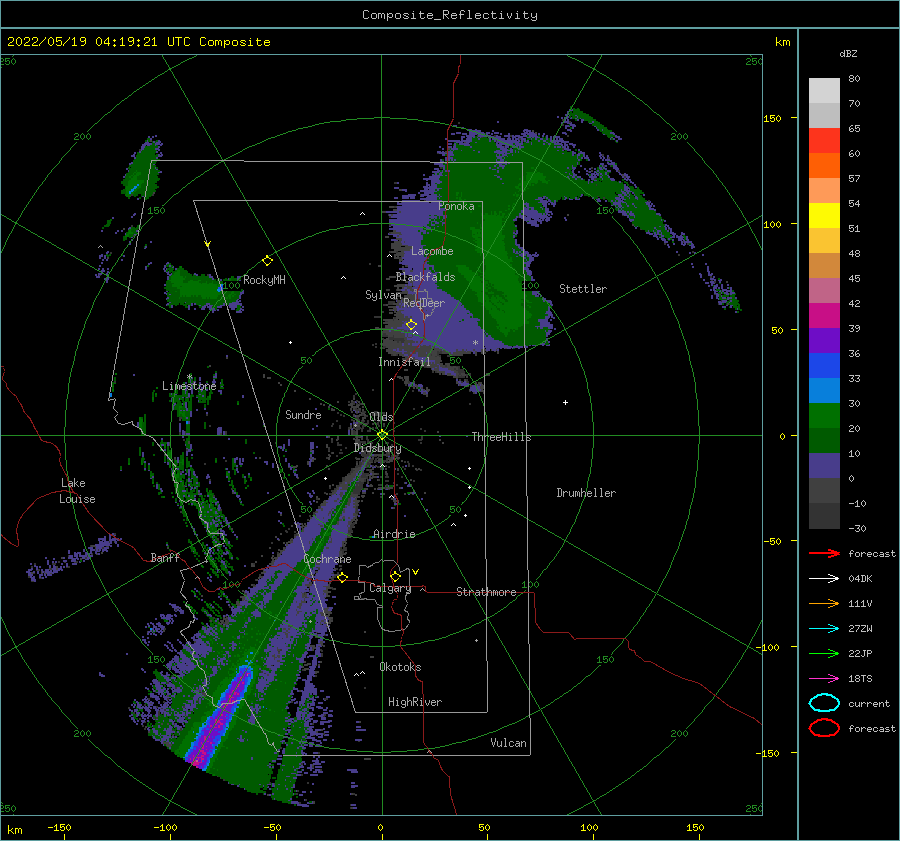Image resolution: width=900 pixels, height=841 pixels.
Task: Click the Lacombe city label
Action: (x=432, y=251)
